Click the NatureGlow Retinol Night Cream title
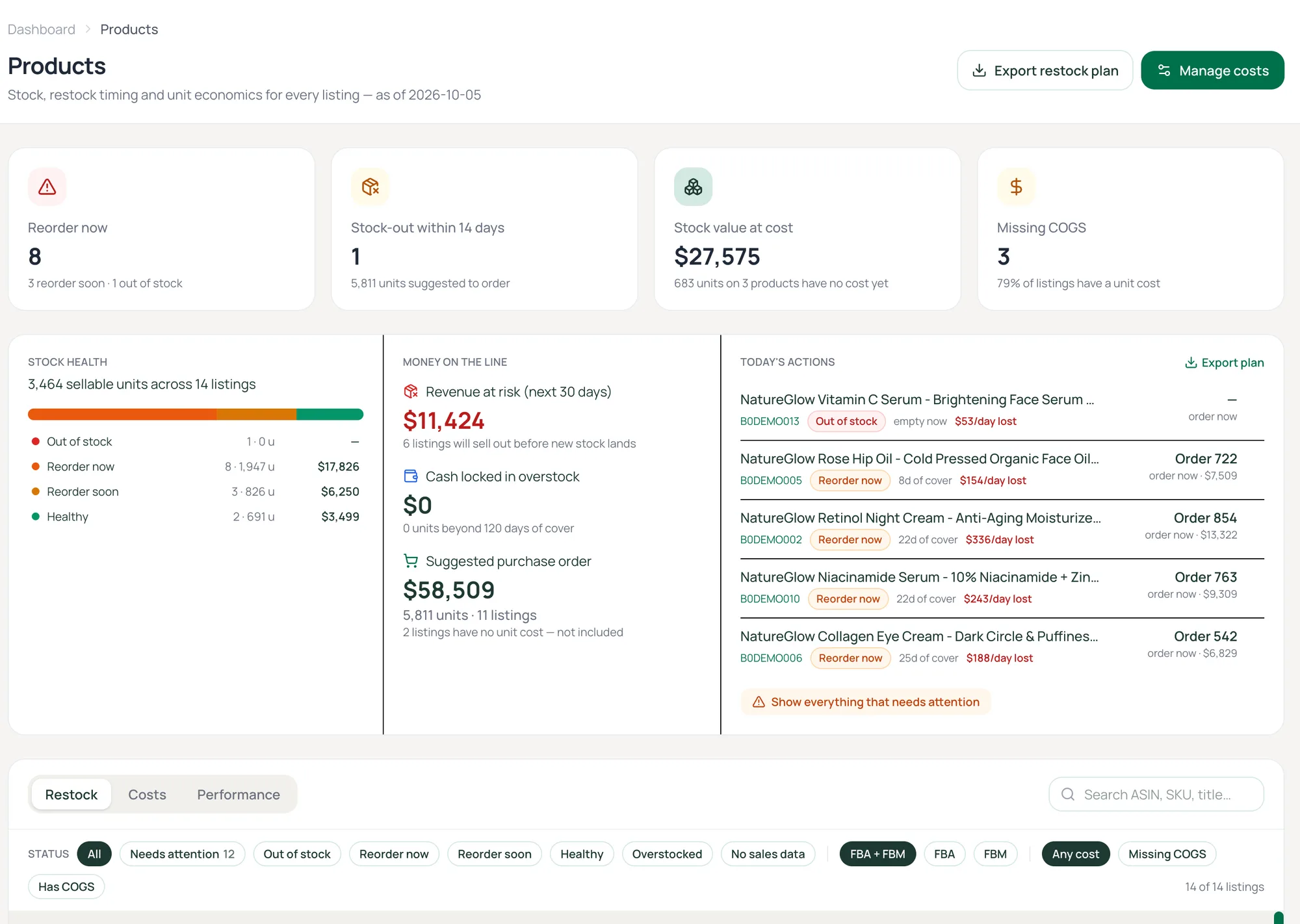This screenshot has width=1300, height=924. click(920, 518)
